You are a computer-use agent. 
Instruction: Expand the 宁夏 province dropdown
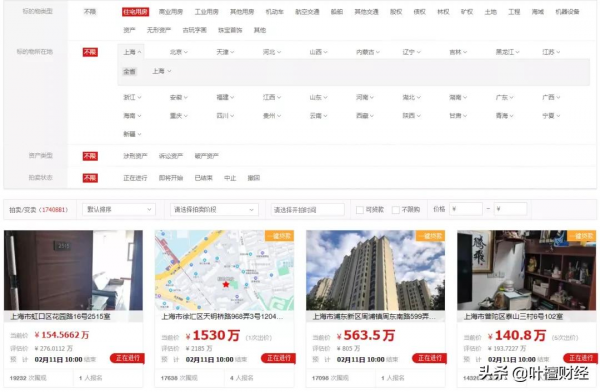pyautogui.click(x=551, y=116)
